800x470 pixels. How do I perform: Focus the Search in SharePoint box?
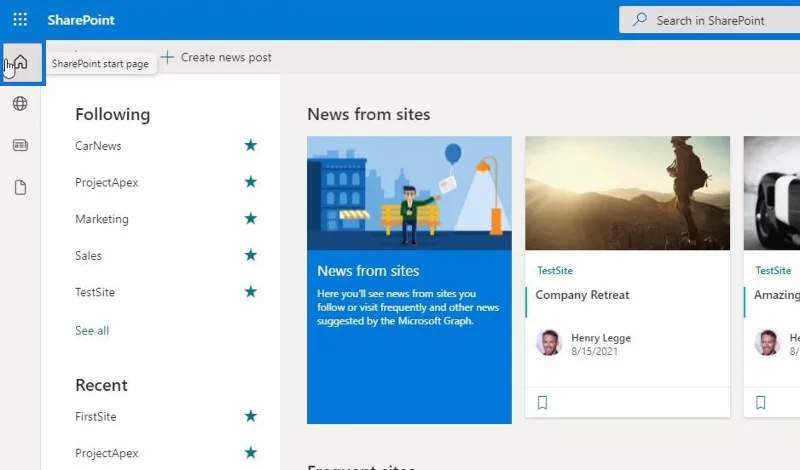coord(710,20)
